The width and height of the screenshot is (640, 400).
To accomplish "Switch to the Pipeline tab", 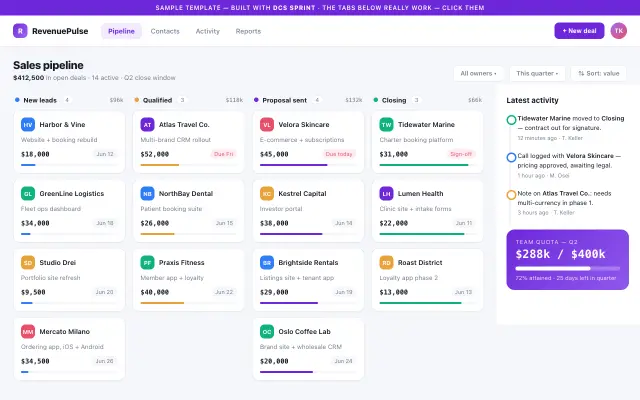I will (121, 31).
